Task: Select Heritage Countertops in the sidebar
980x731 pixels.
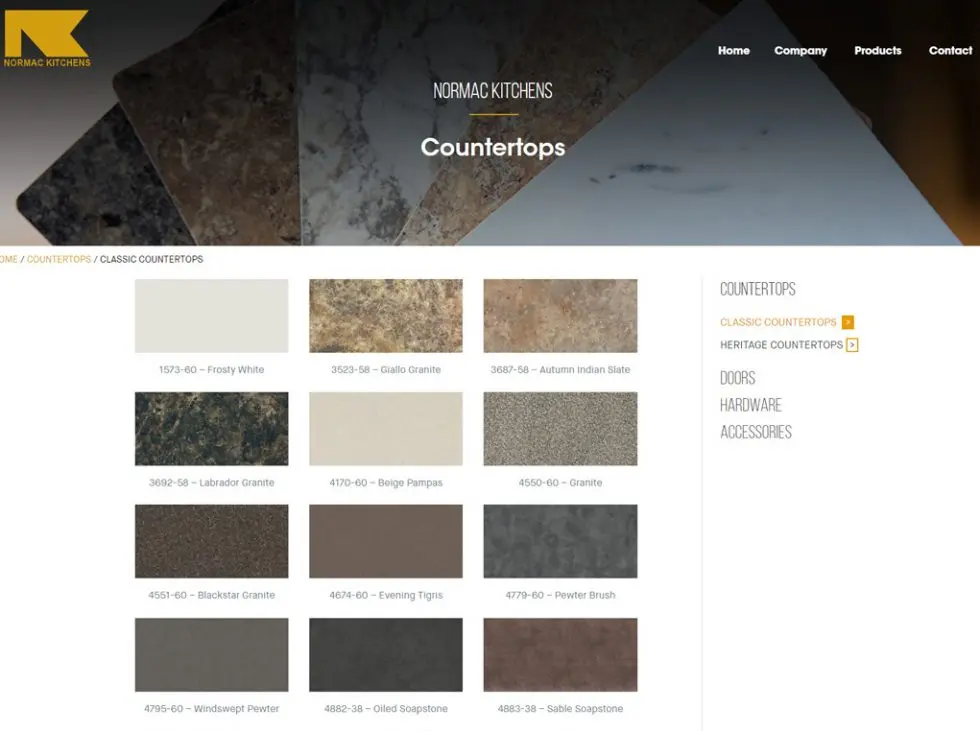Action: tap(781, 345)
